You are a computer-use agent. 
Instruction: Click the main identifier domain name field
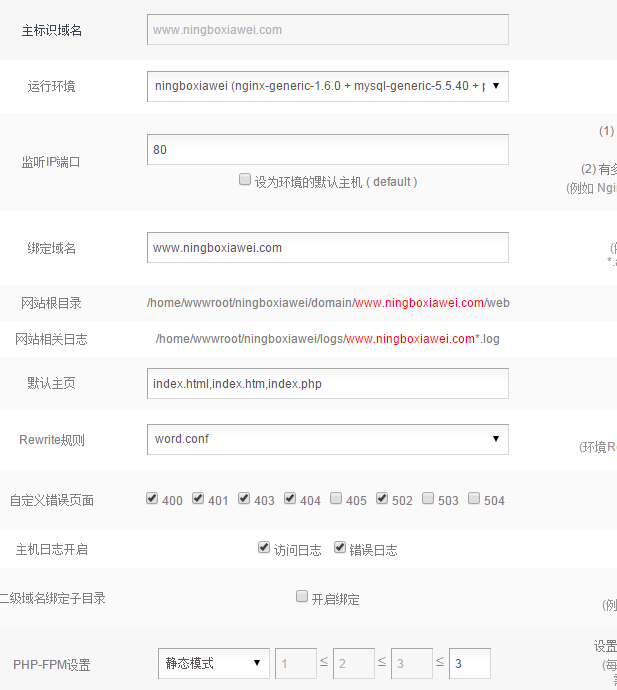coord(327,30)
